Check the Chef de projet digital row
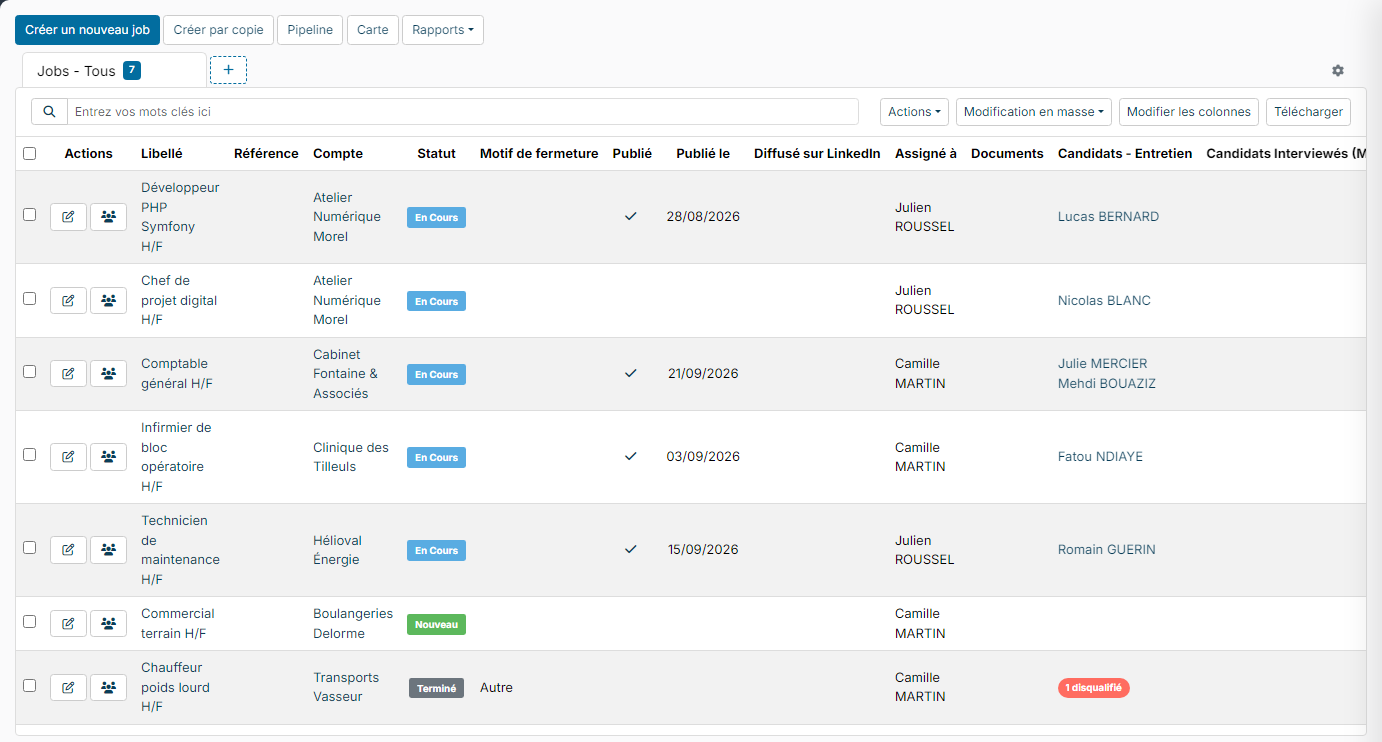The image size is (1382, 742). click(x=29, y=298)
